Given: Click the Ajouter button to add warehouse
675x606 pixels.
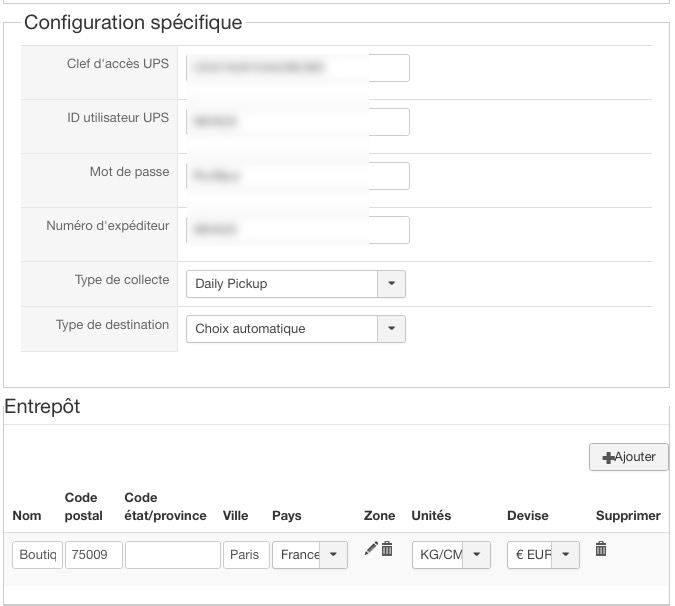Looking at the screenshot, I should point(629,457).
